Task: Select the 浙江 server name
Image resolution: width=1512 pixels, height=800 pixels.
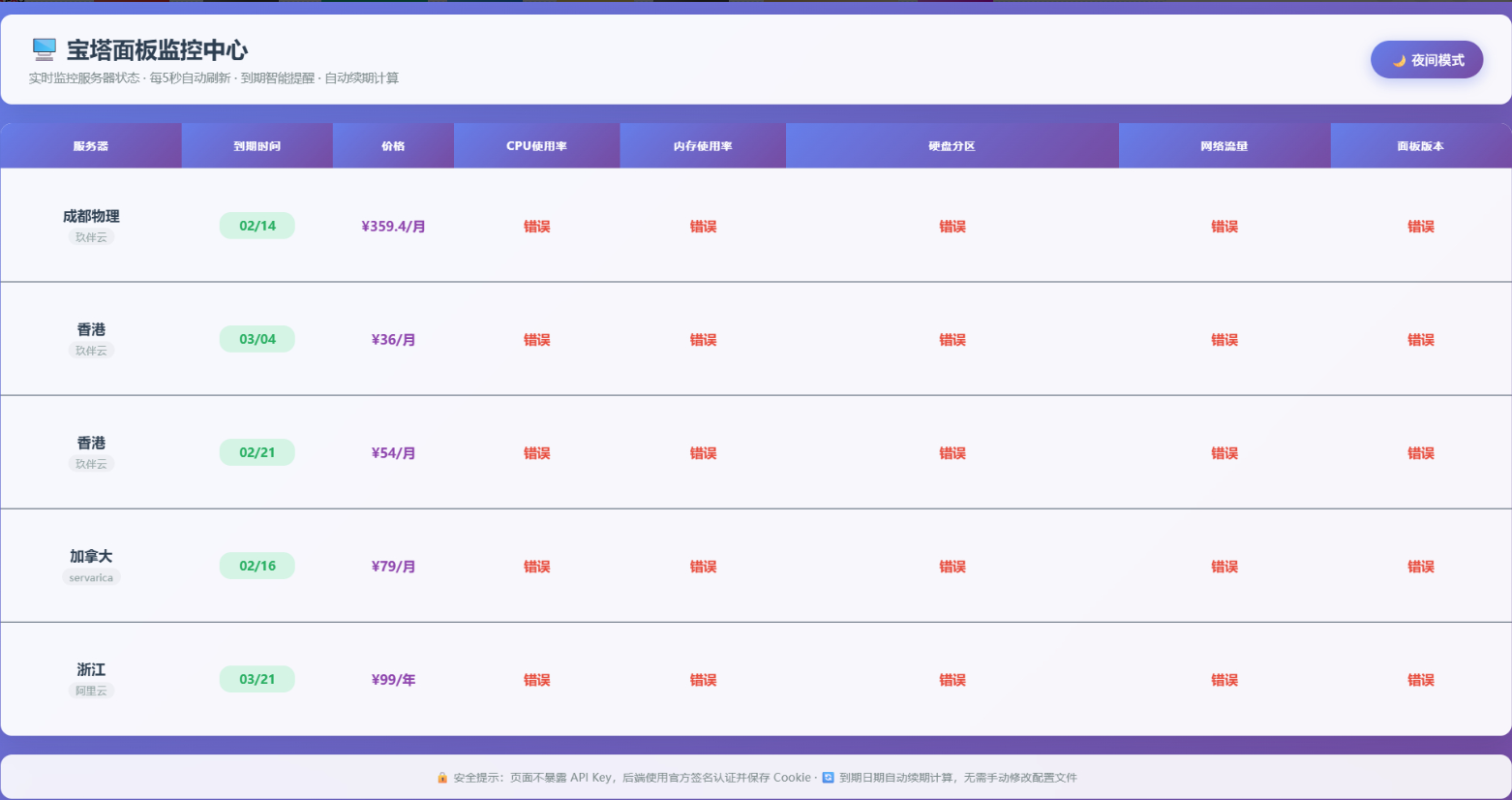Action: [x=91, y=669]
